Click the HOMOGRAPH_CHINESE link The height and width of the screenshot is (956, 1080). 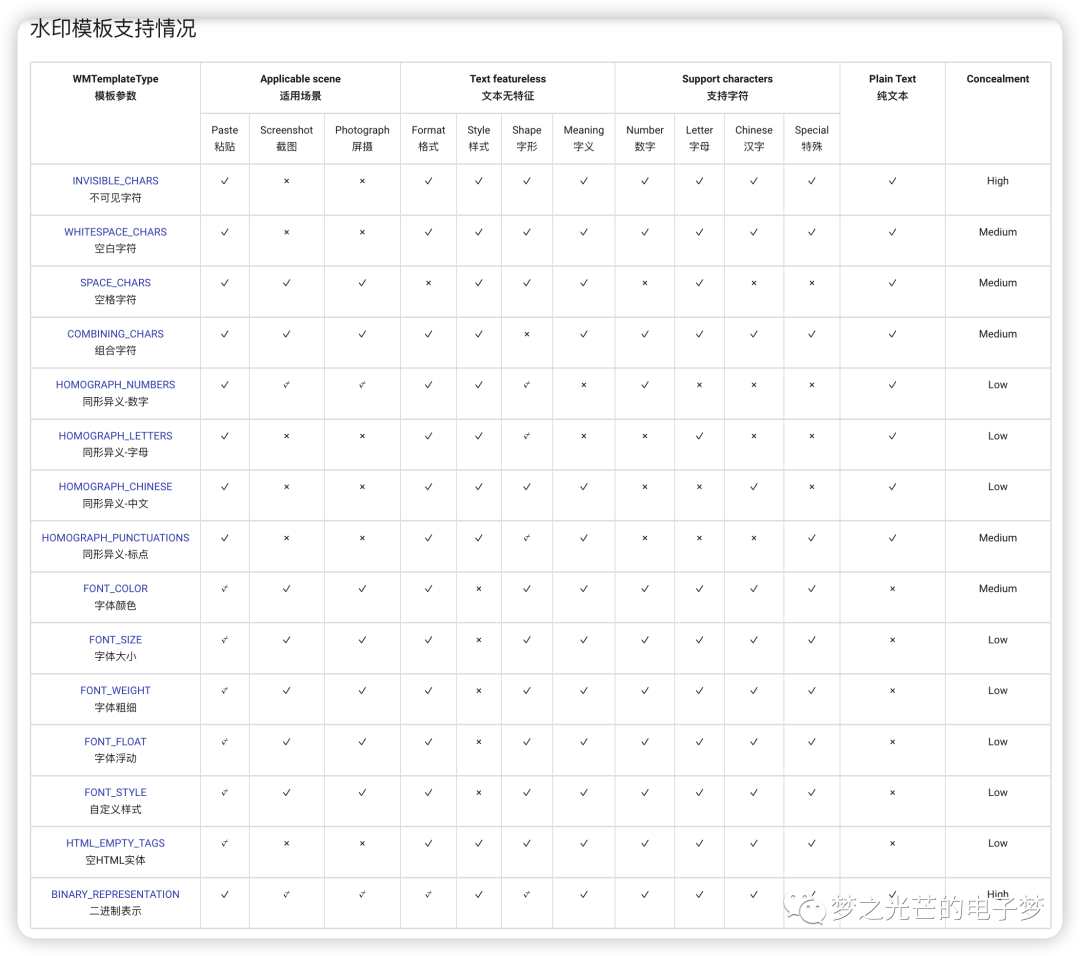tap(115, 487)
